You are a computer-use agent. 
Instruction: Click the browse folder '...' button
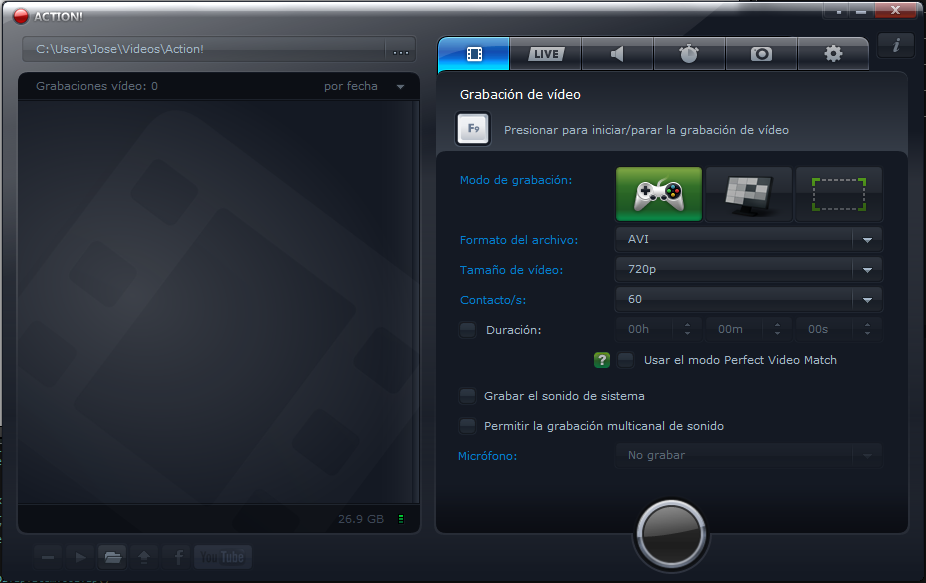(401, 51)
